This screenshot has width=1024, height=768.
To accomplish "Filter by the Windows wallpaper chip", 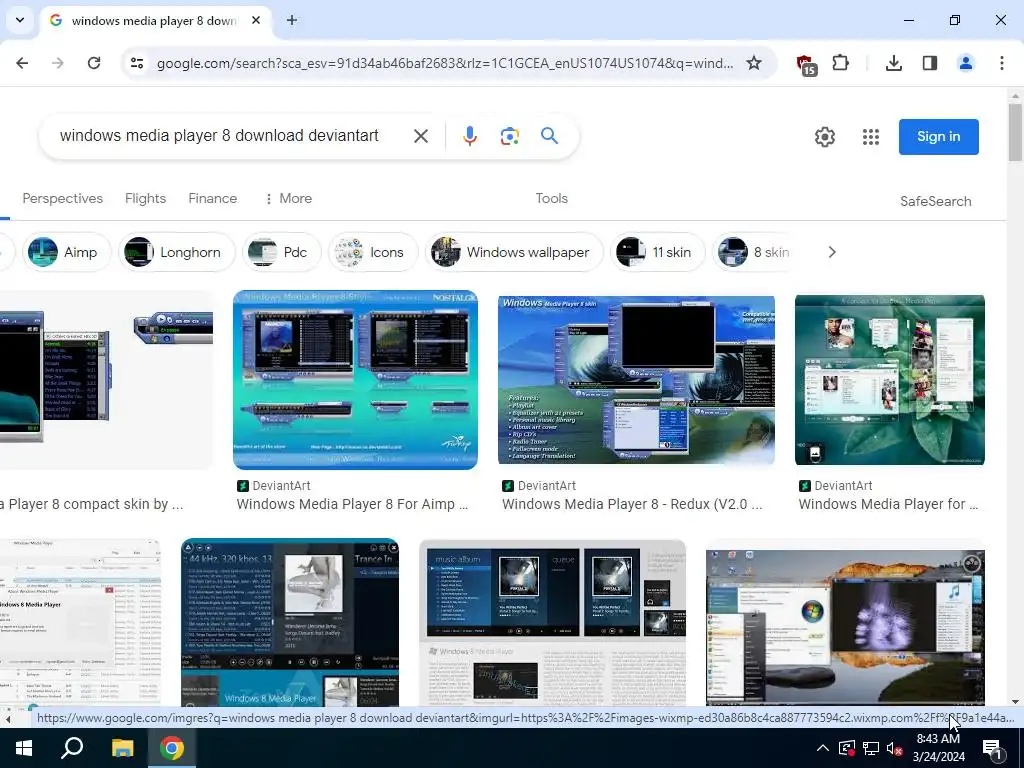I will click(514, 252).
